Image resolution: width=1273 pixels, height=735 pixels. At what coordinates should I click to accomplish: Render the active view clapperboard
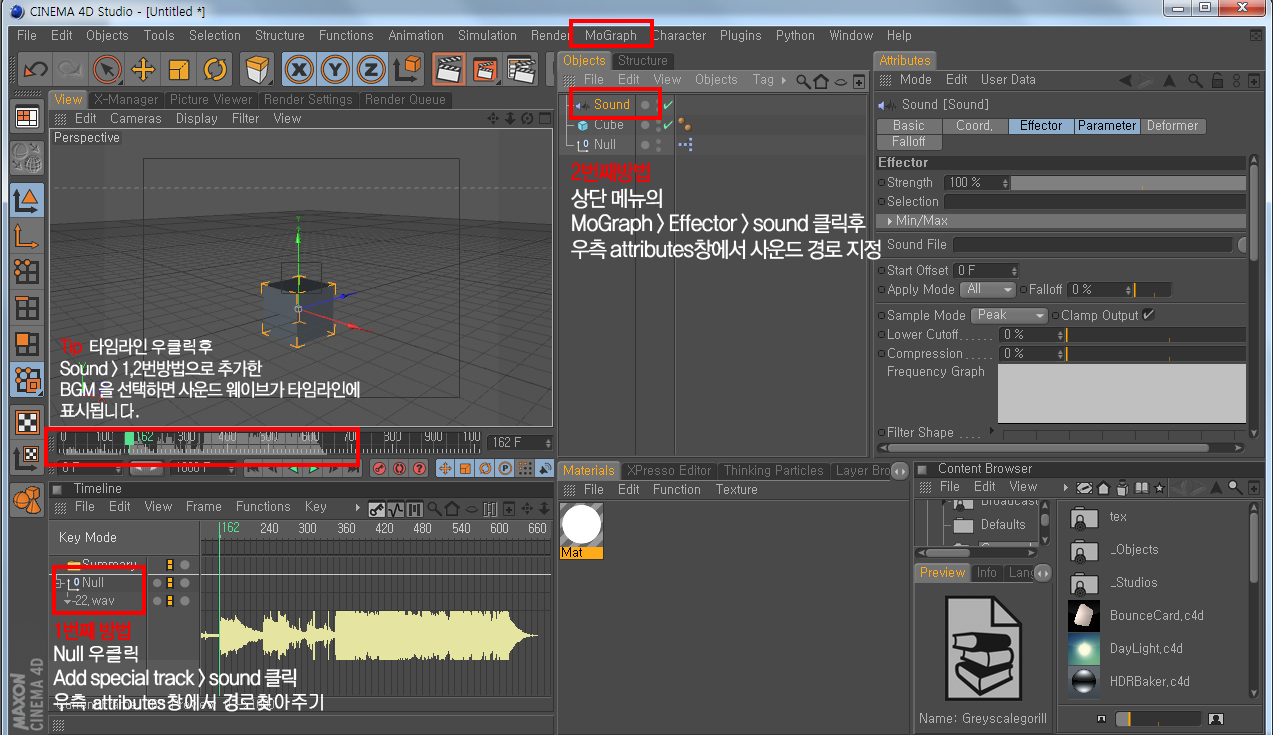coord(449,69)
